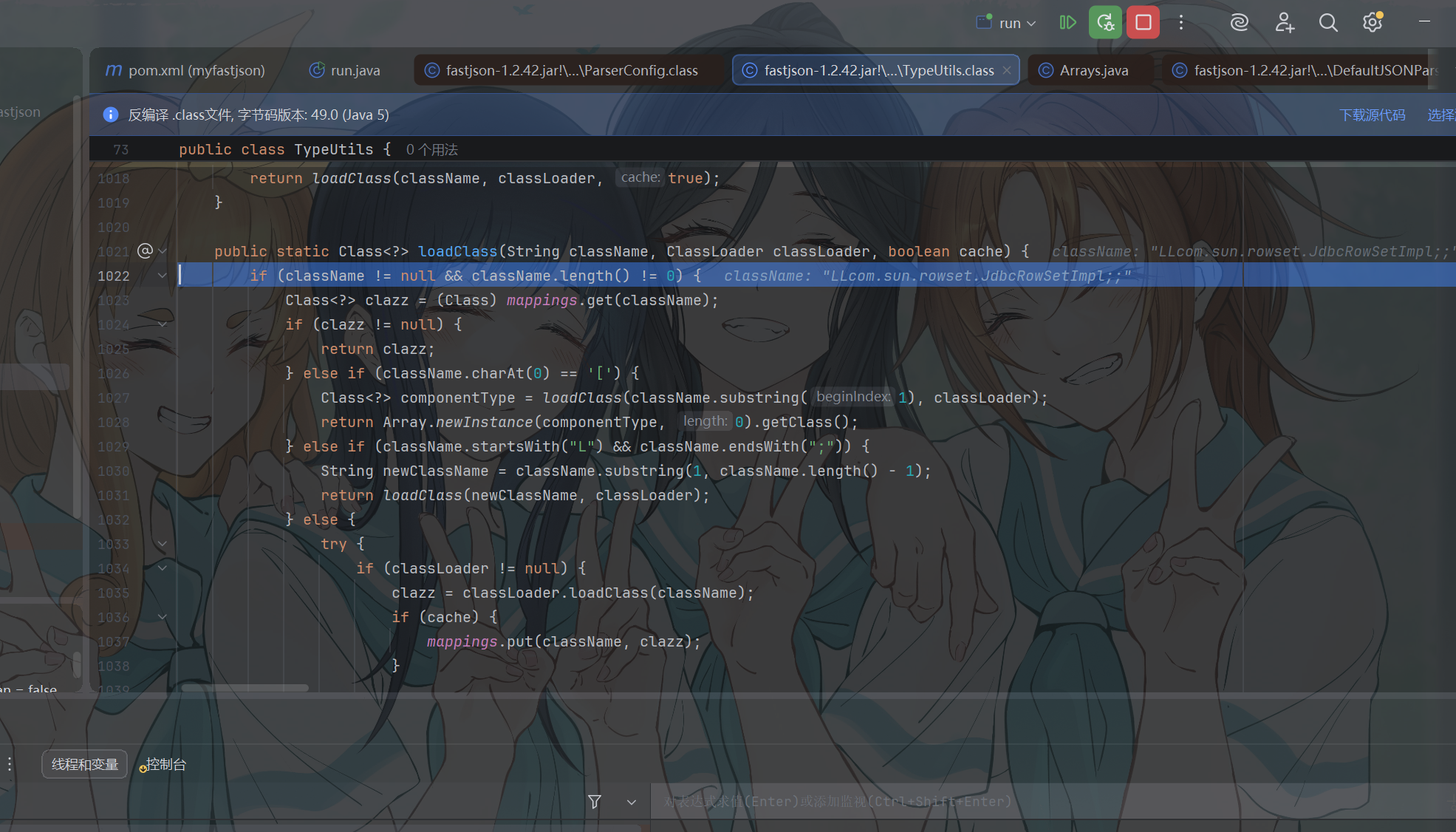This screenshot has height=832, width=1456.
Task: Close the TypeUtils.class tab
Action: [x=1006, y=70]
